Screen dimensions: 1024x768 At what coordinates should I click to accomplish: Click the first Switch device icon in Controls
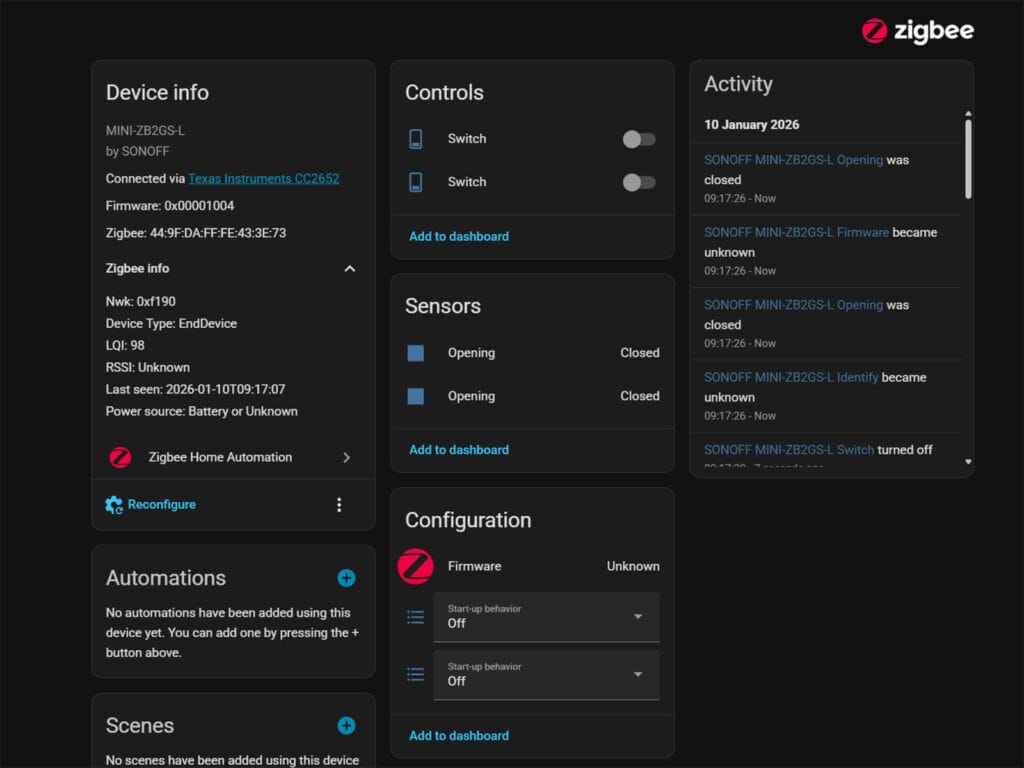tap(416, 139)
